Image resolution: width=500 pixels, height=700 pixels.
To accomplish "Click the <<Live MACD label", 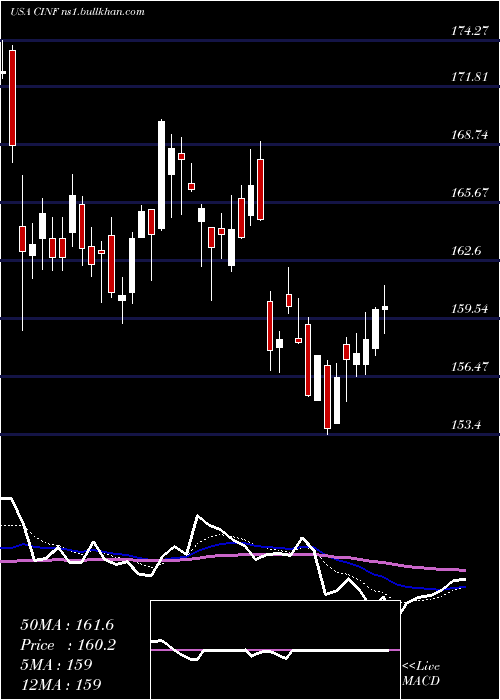I will coord(421,674).
